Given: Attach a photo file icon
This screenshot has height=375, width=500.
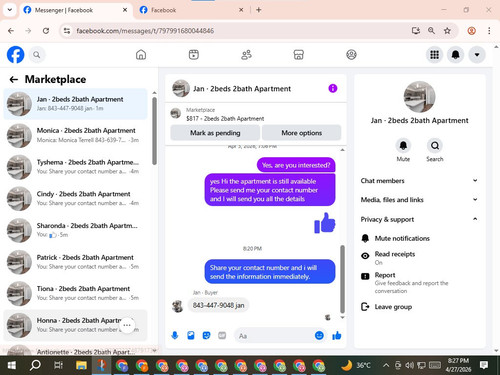Looking at the screenshot, I should pyautogui.click(x=191, y=335).
